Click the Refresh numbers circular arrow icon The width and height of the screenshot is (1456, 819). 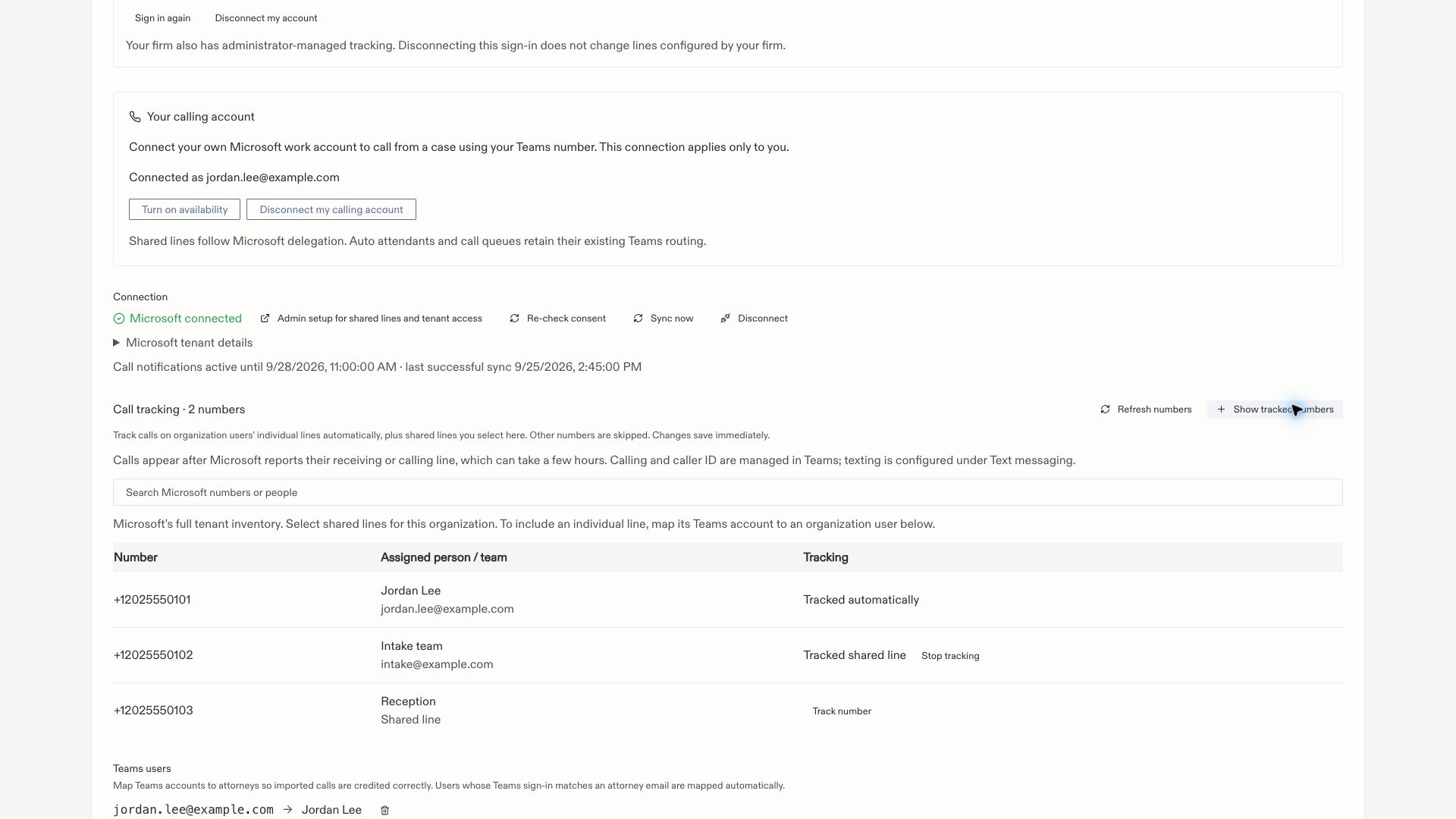tap(1105, 409)
